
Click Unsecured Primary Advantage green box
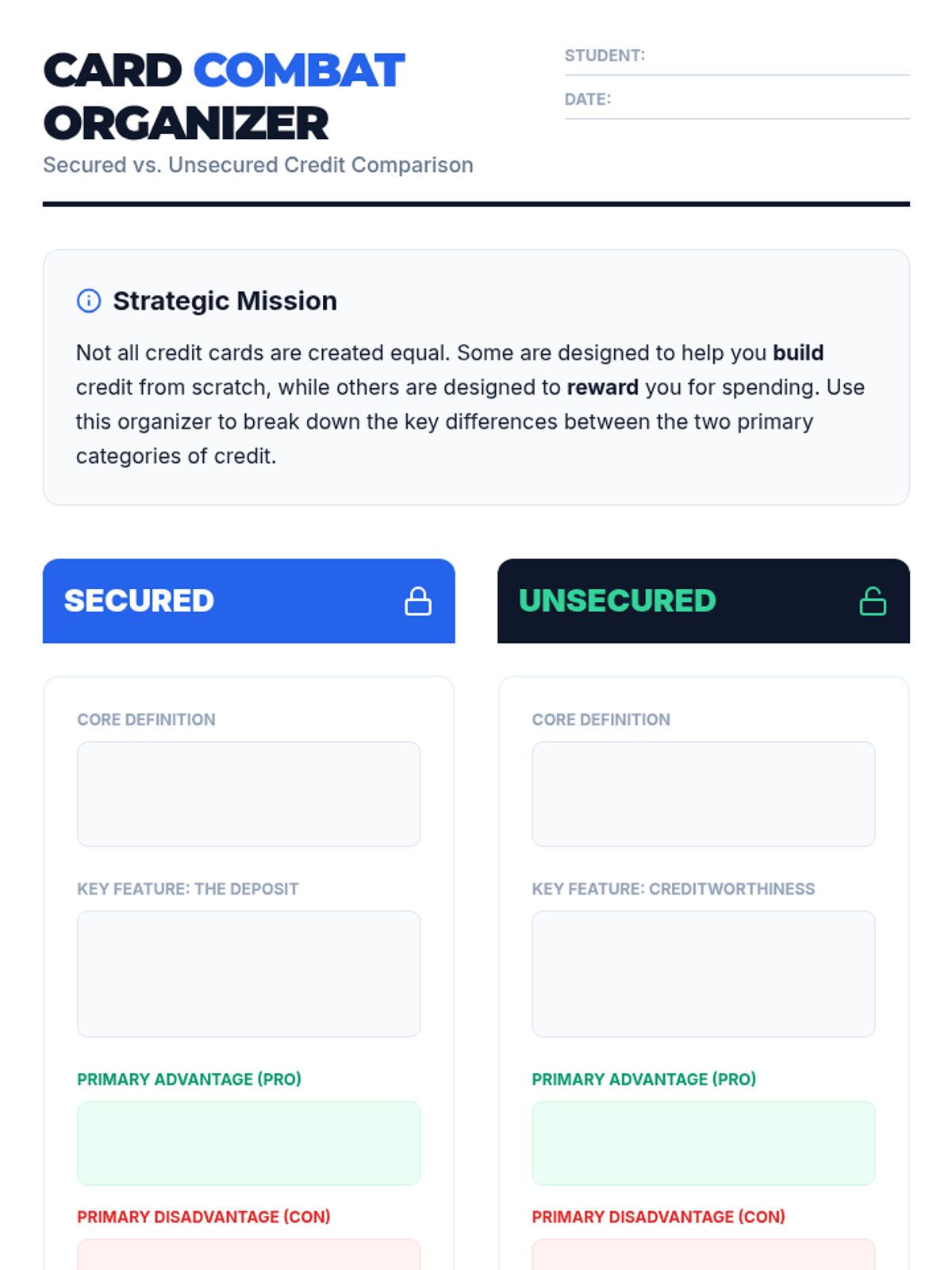tap(703, 1143)
